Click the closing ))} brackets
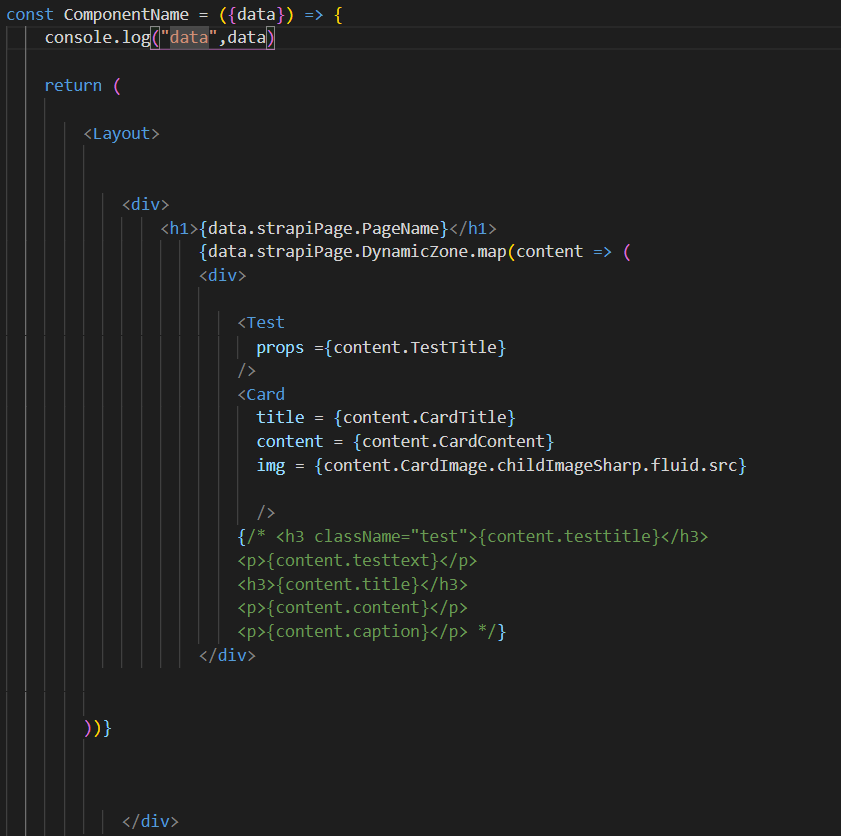This screenshot has width=841, height=836. 98,728
